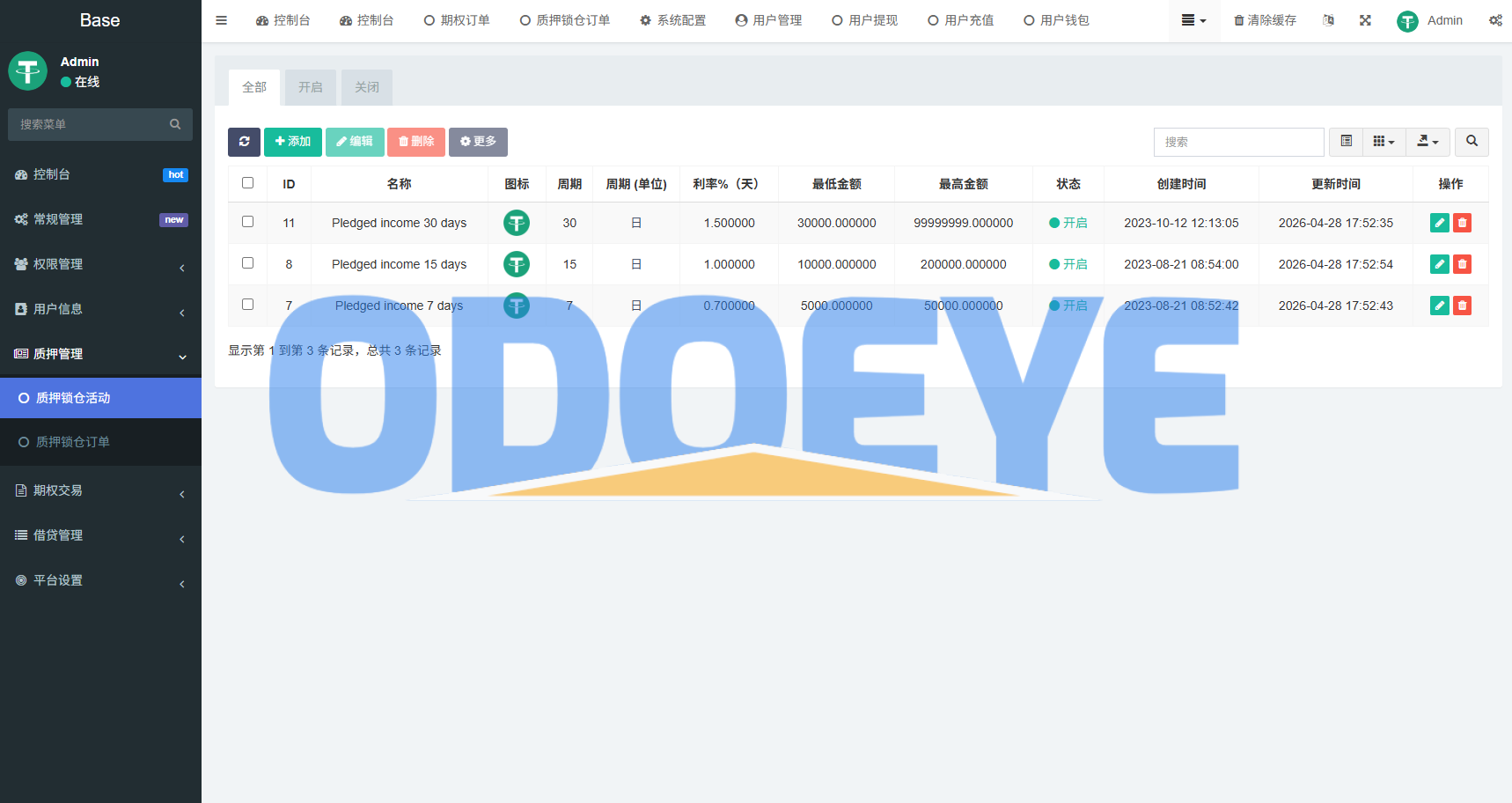1512x803 pixels.
Task: Click the 编辑 toolbar button
Action: (355, 142)
